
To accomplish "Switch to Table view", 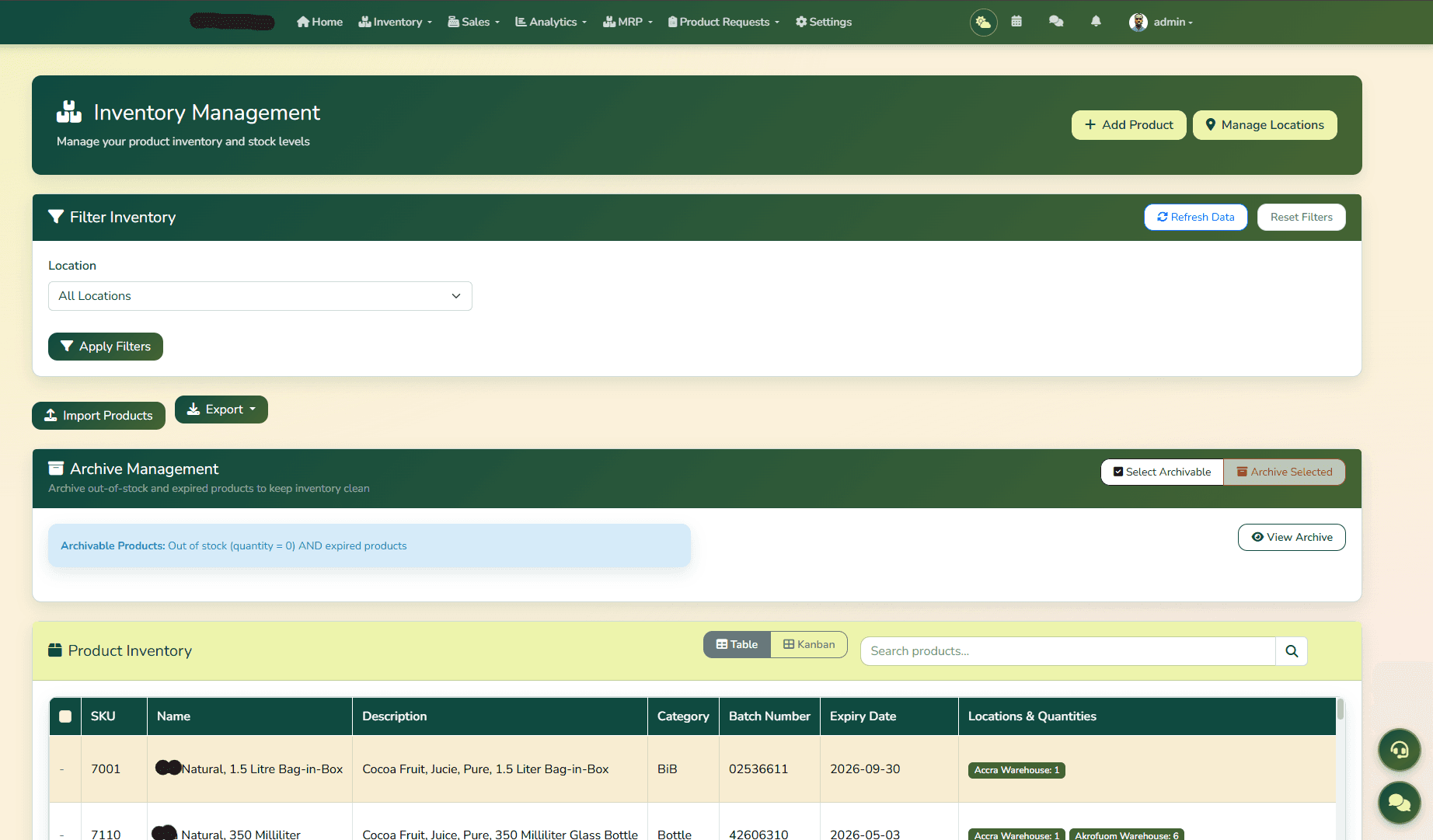I will click(737, 644).
